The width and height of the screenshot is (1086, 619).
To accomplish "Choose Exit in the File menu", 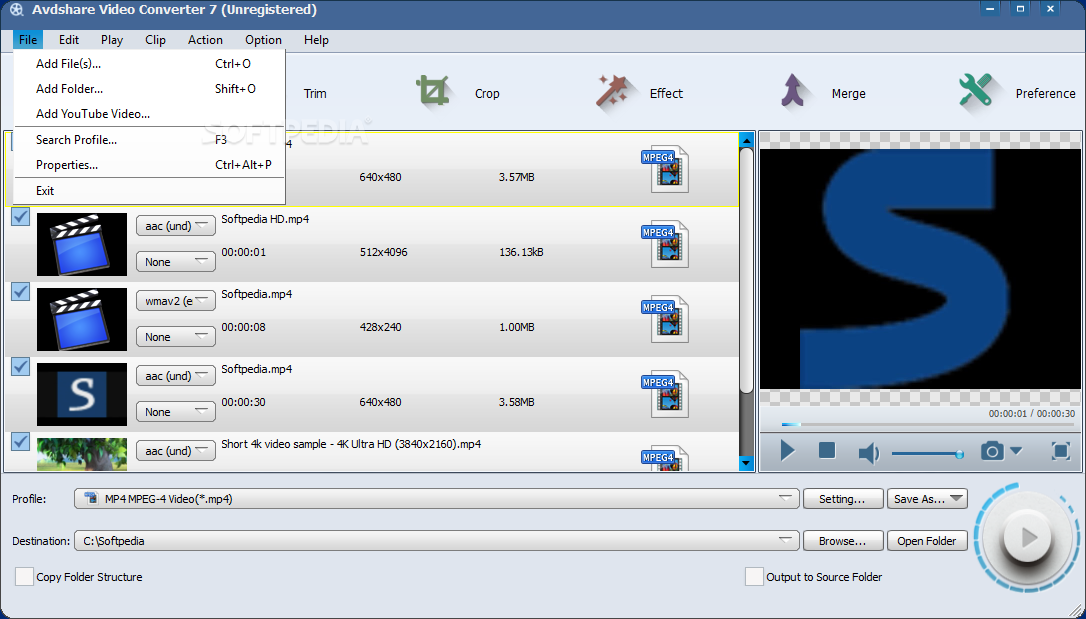I will tap(149, 190).
